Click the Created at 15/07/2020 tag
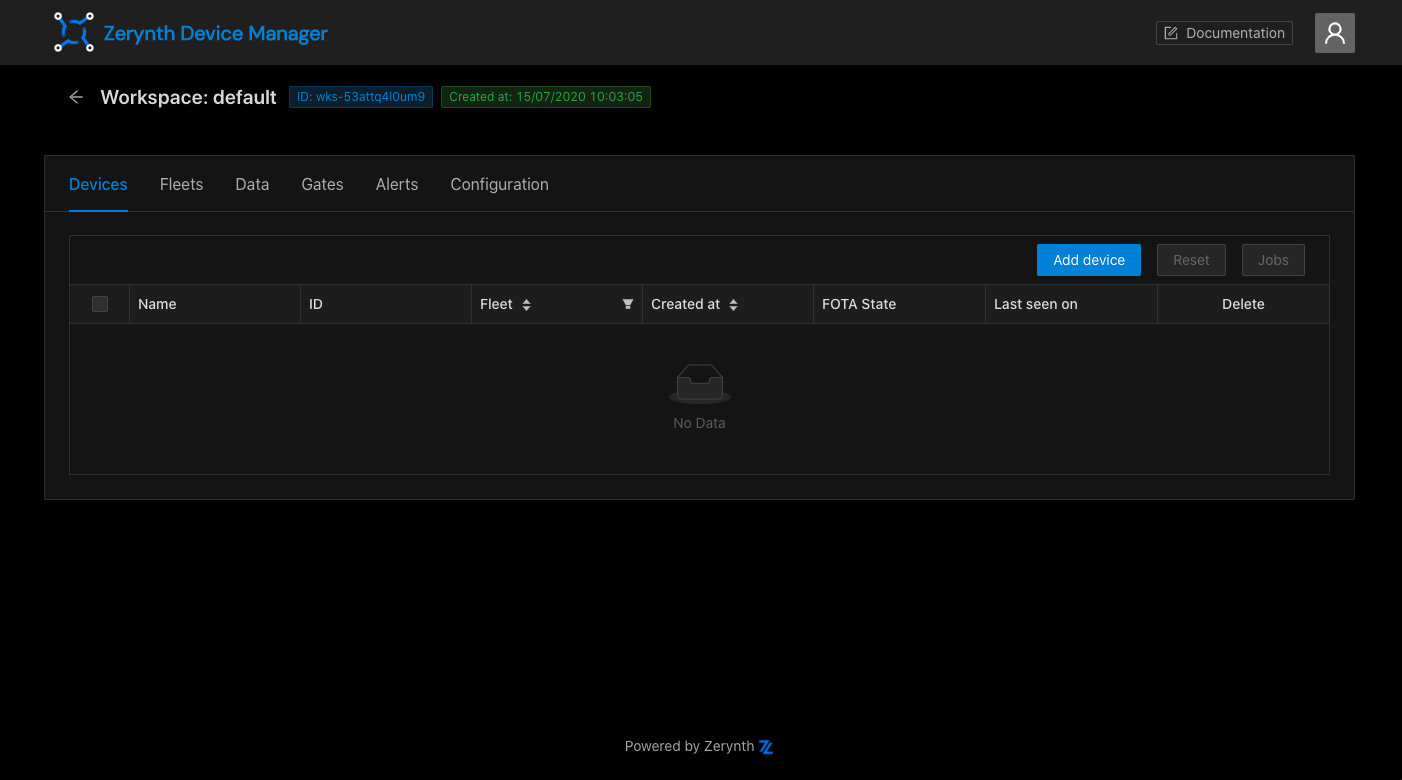Viewport: 1402px width, 780px height. pyautogui.click(x=546, y=97)
